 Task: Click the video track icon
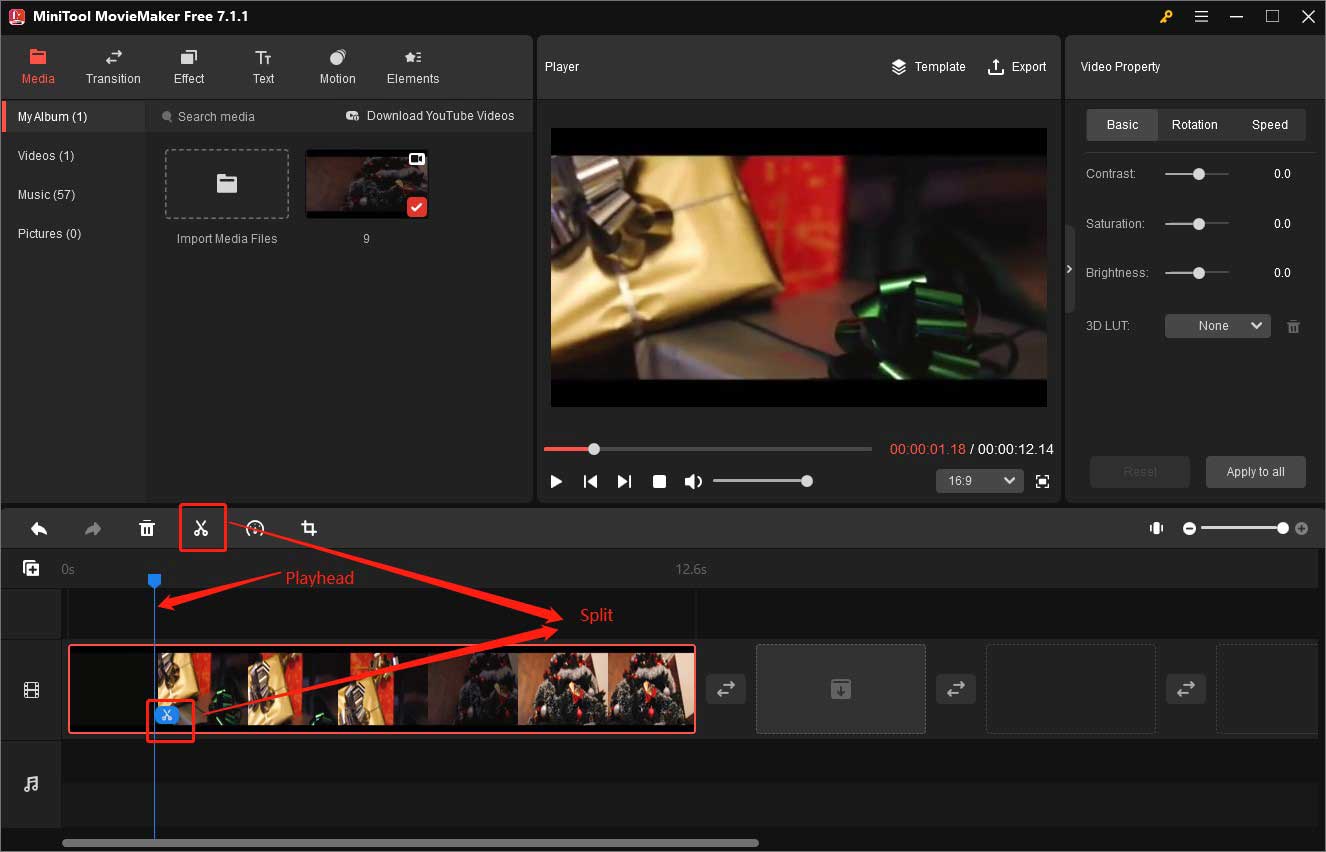point(31,690)
